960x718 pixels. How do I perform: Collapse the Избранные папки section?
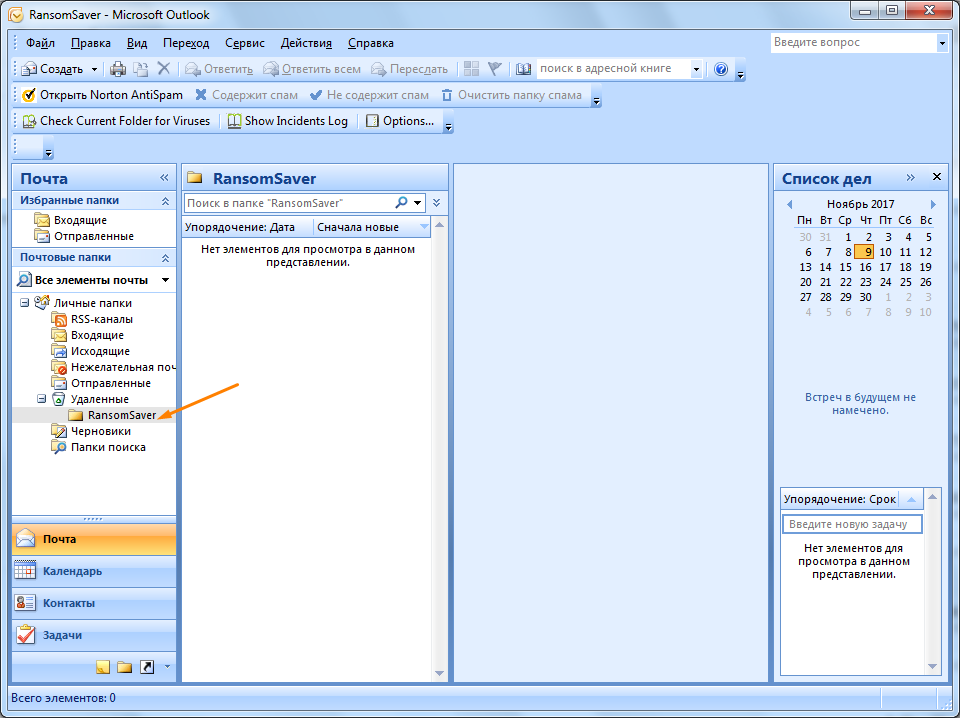click(165, 201)
